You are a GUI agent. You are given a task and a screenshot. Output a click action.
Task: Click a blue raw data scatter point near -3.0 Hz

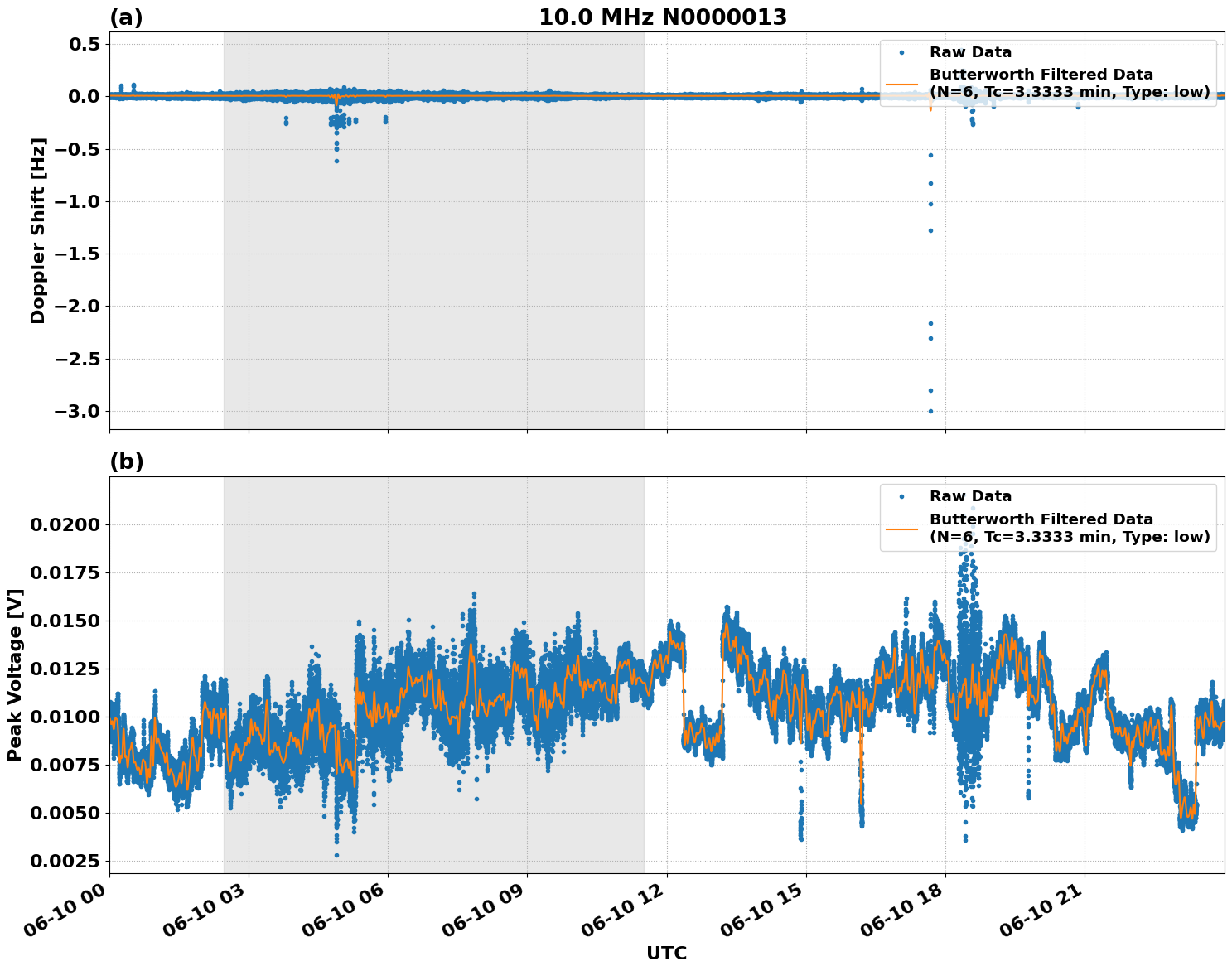tap(930, 411)
